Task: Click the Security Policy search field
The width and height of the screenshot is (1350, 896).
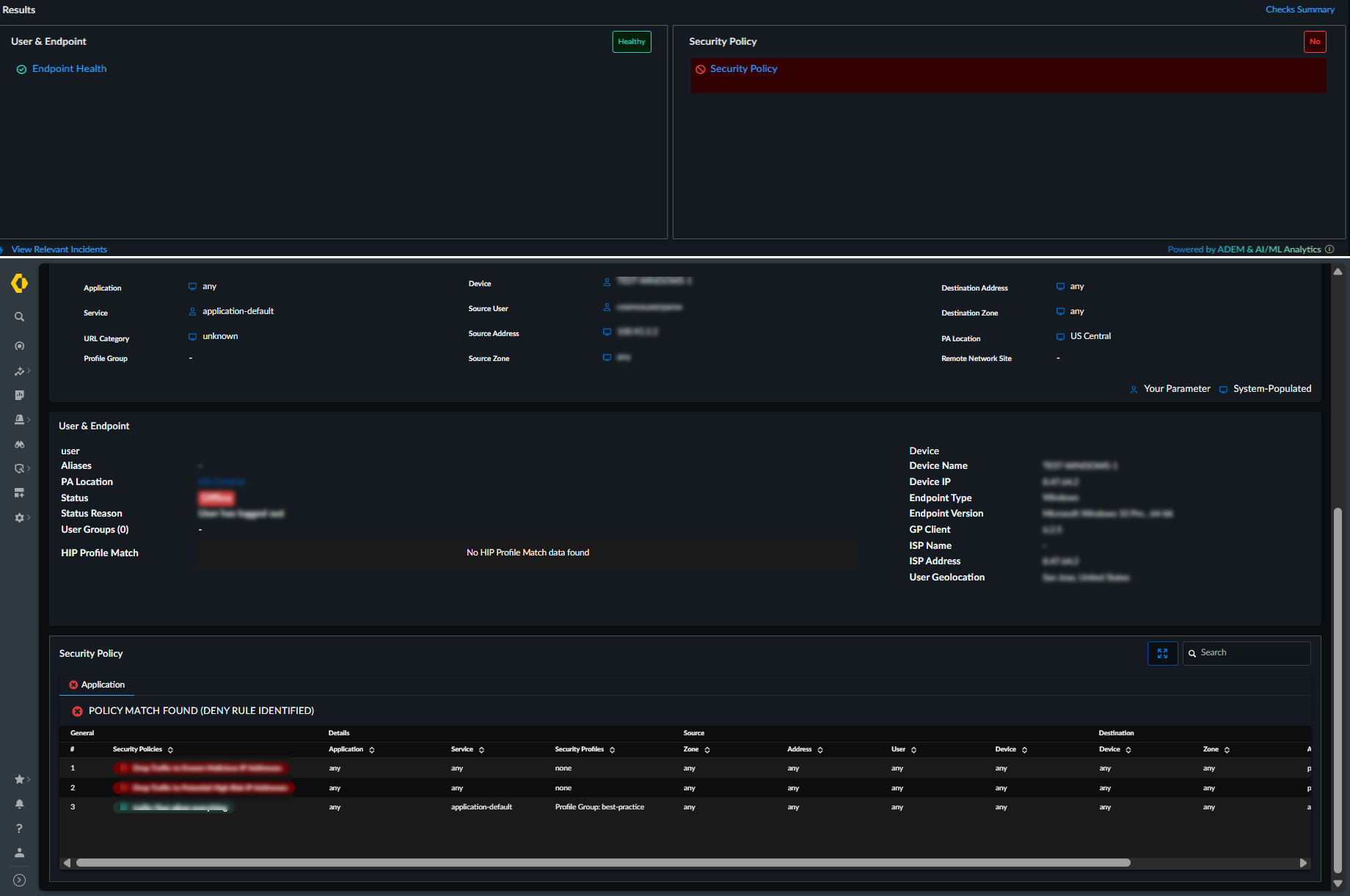Action: click(1252, 653)
